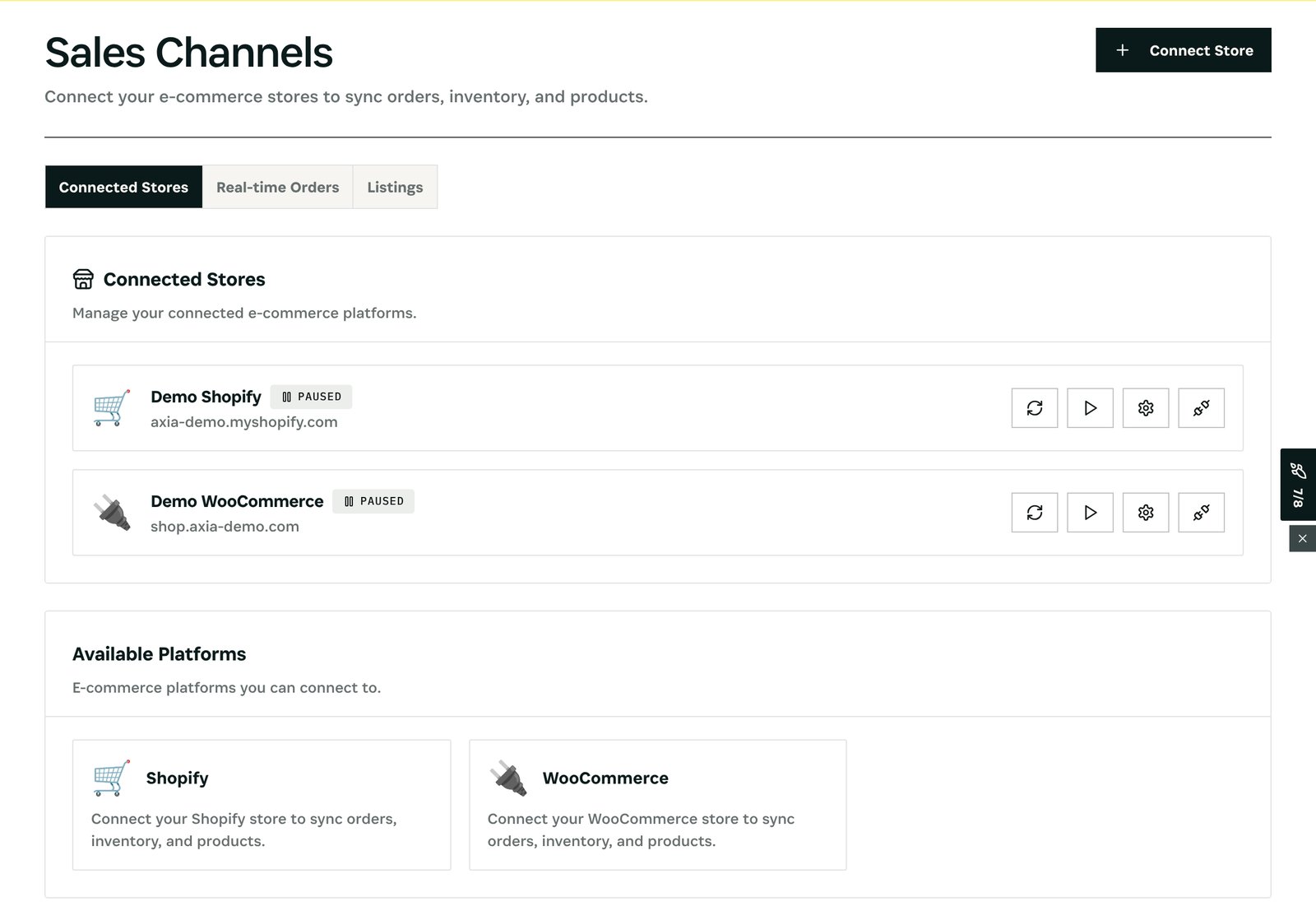The height and width of the screenshot is (920, 1316).
Task: Select the WooCommerce platform card
Action: 657,805
